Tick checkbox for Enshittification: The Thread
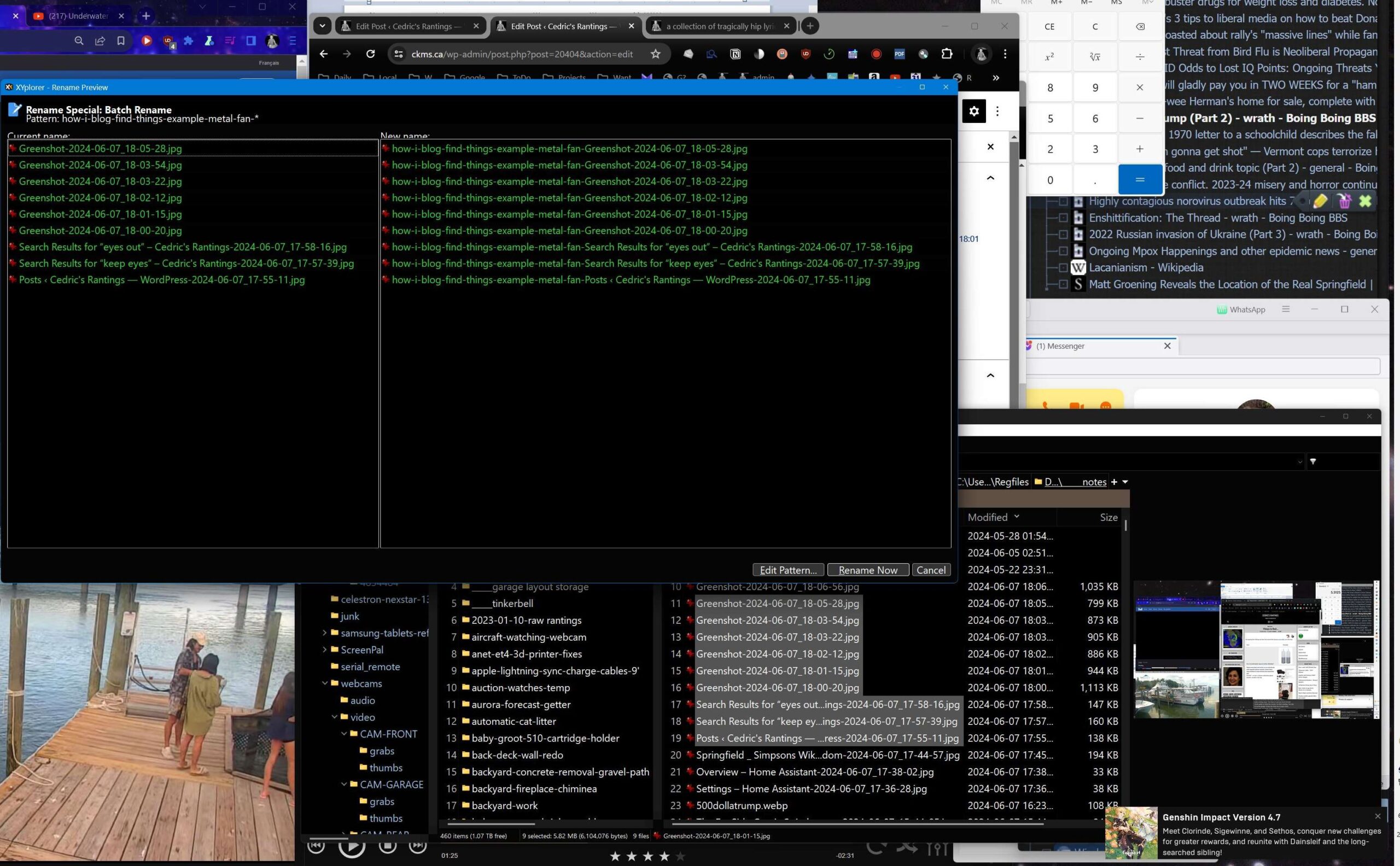This screenshot has height=866, width=1400. pyautogui.click(x=1063, y=218)
